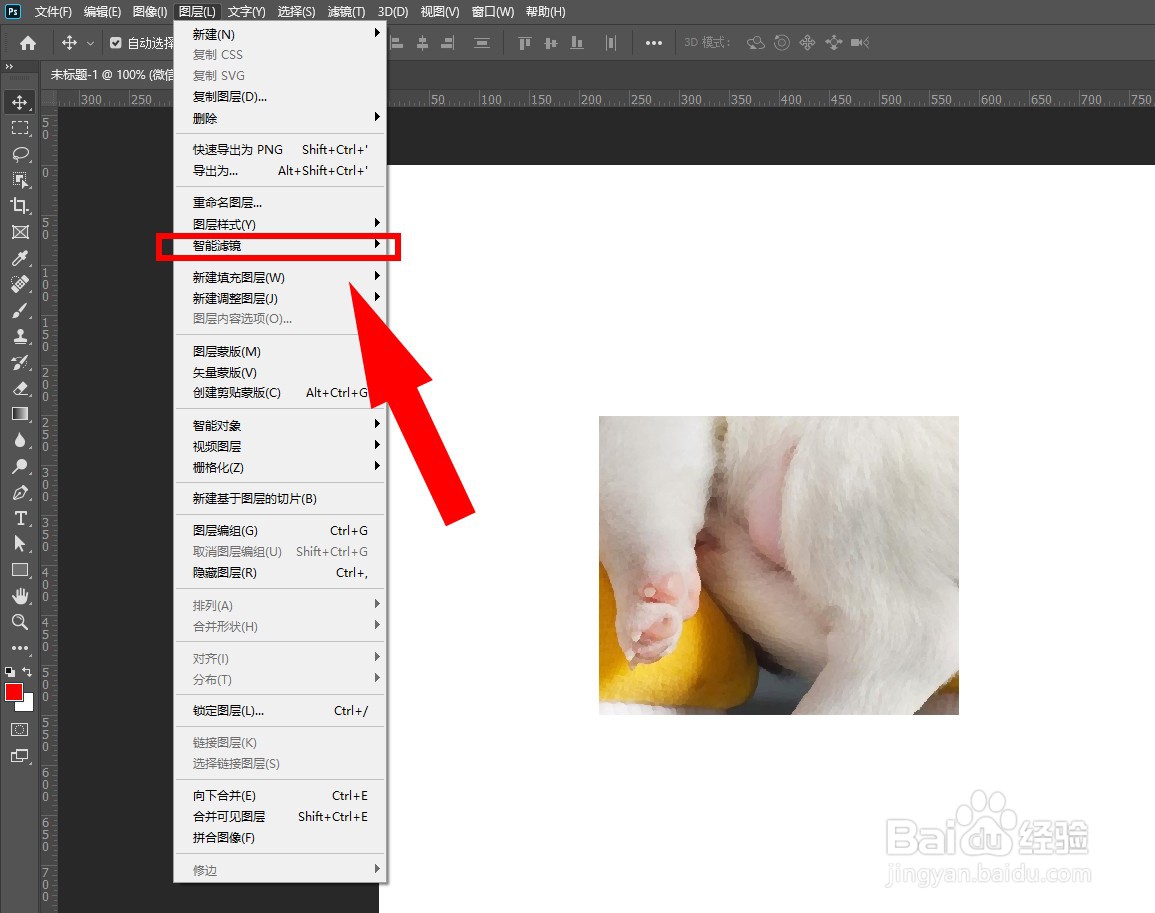Select the Gradient tool
This screenshot has height=913, width=1155.
(x=20, y=413)
